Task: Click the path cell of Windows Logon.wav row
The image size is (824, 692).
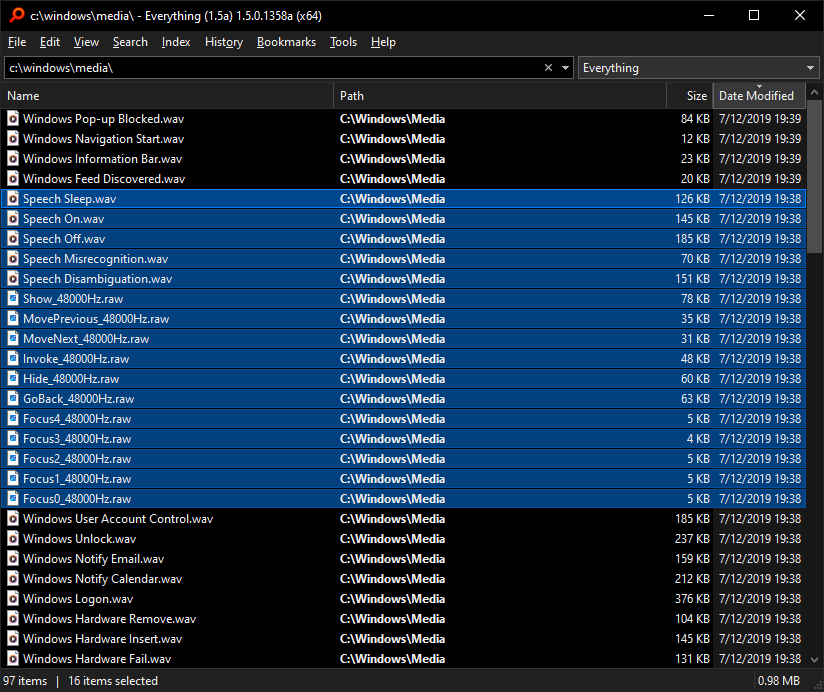Action: tap(392, 598)
